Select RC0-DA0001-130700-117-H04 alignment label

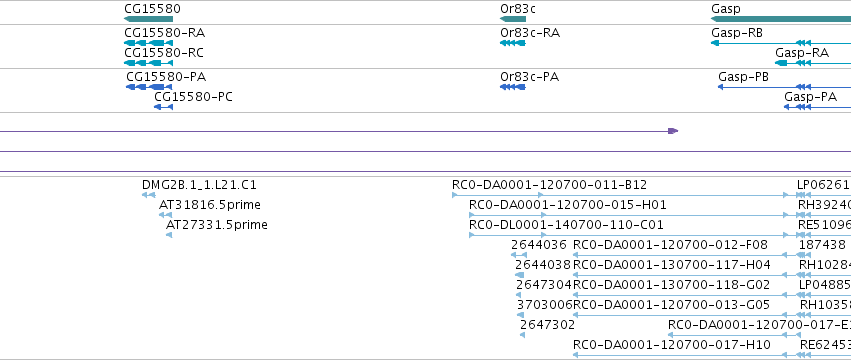[672, 266]
